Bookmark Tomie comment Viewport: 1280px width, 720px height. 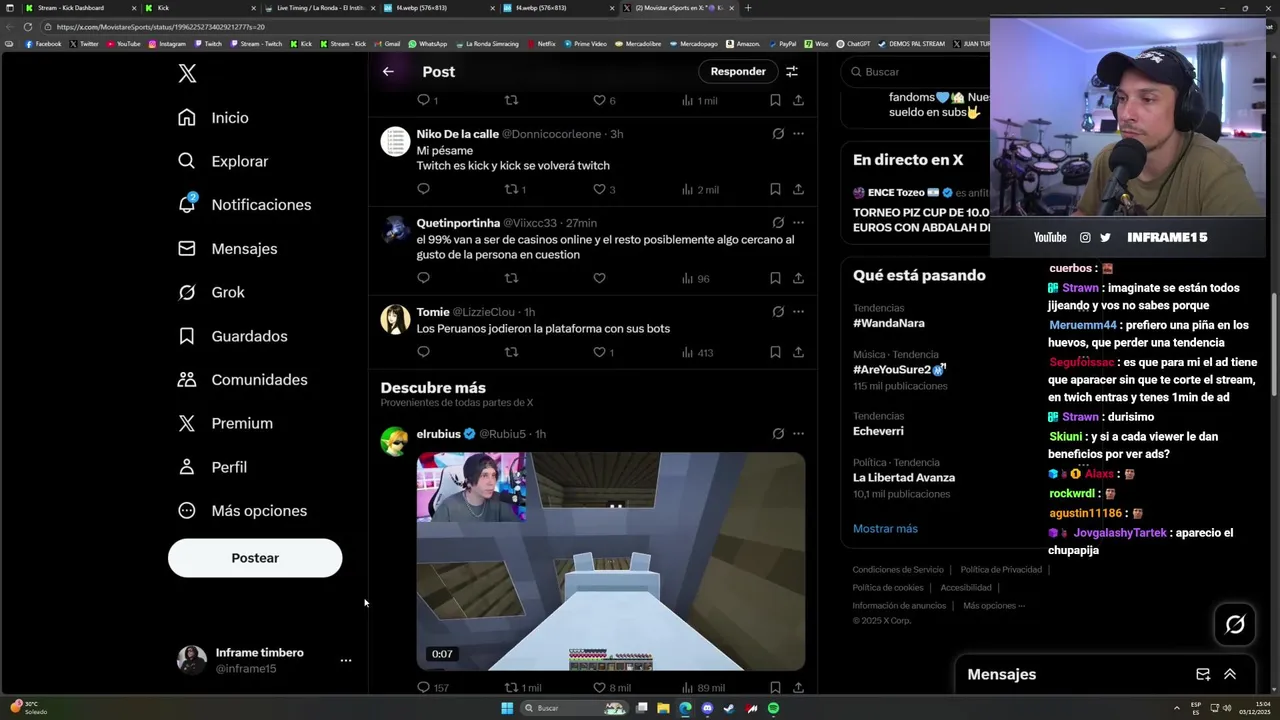[x=775, y=352]
